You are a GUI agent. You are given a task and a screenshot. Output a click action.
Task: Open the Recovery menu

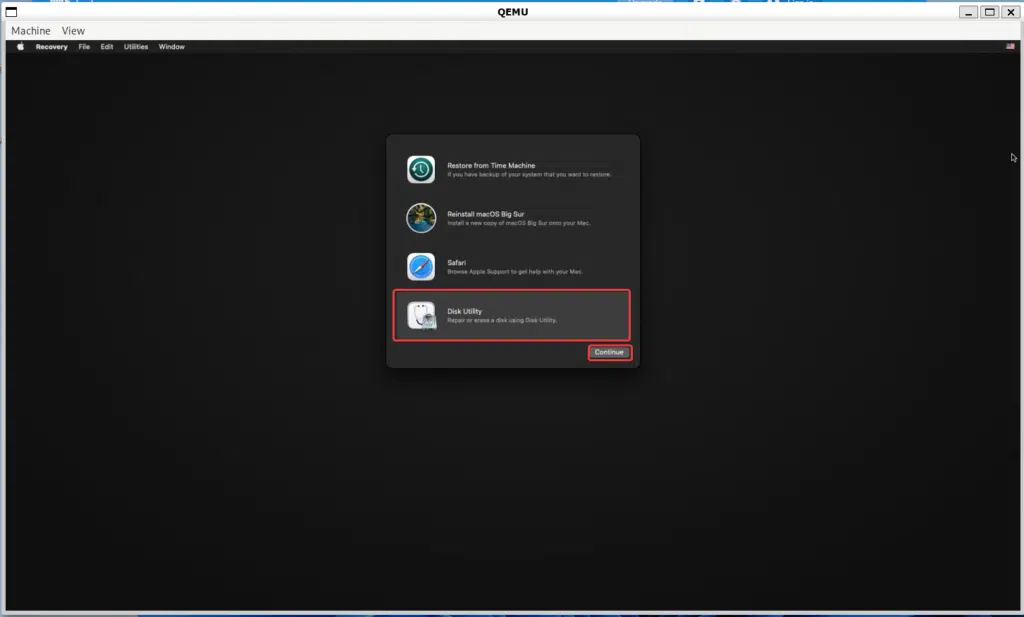(52, 46)
